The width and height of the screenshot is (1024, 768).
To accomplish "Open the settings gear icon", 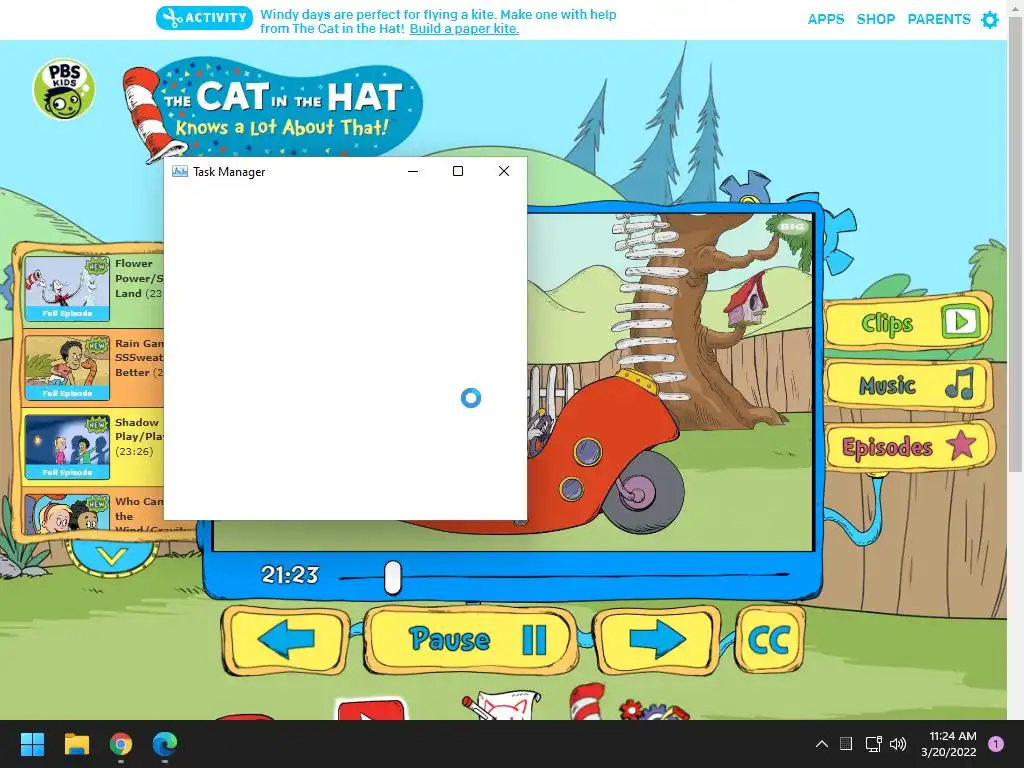I will click(x=990, y=20).
